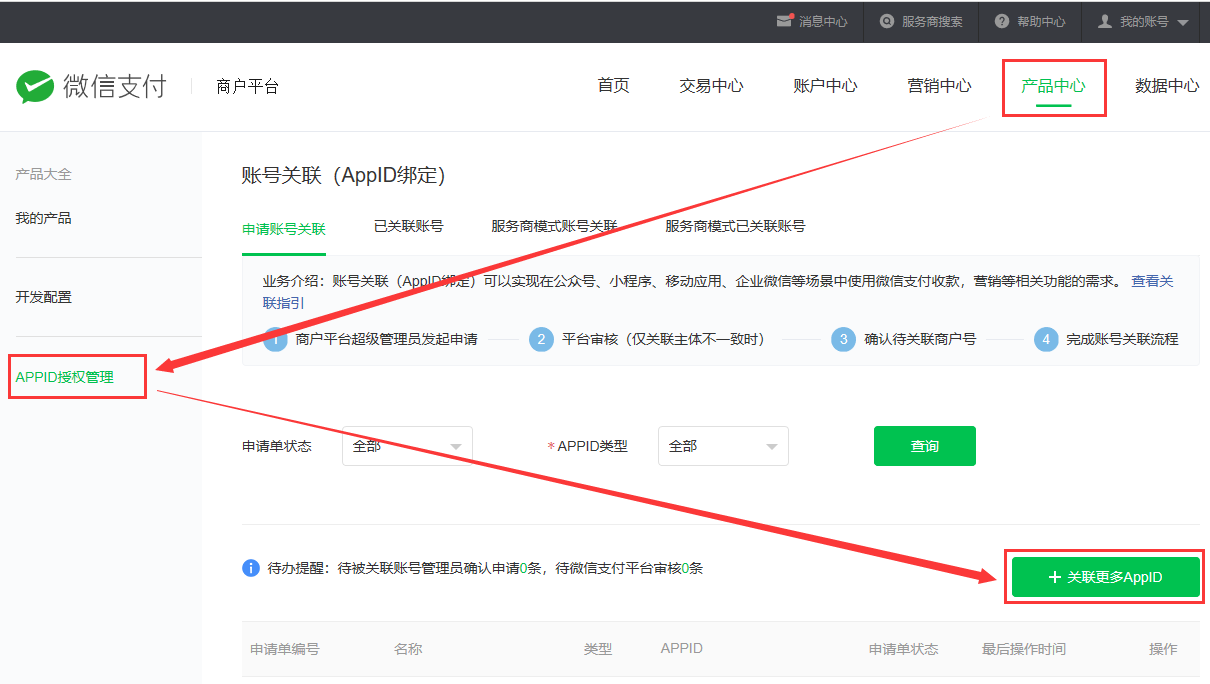This screenshot has width=1210, height=684.
Task: Click the blue info reminder icon
Action: [x=251, y=568]
